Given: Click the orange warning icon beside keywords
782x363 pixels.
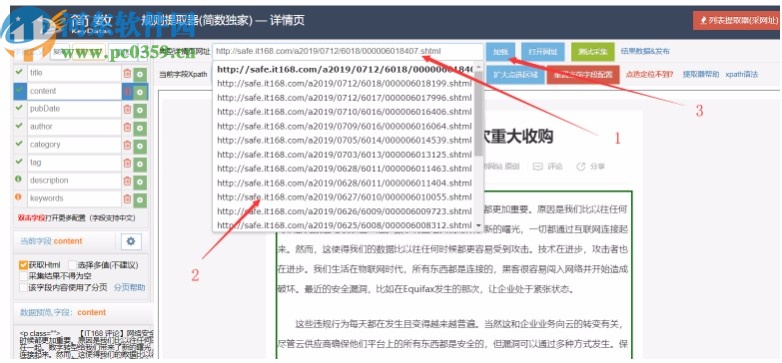Looking at the screenshot, I should [19, 197].
